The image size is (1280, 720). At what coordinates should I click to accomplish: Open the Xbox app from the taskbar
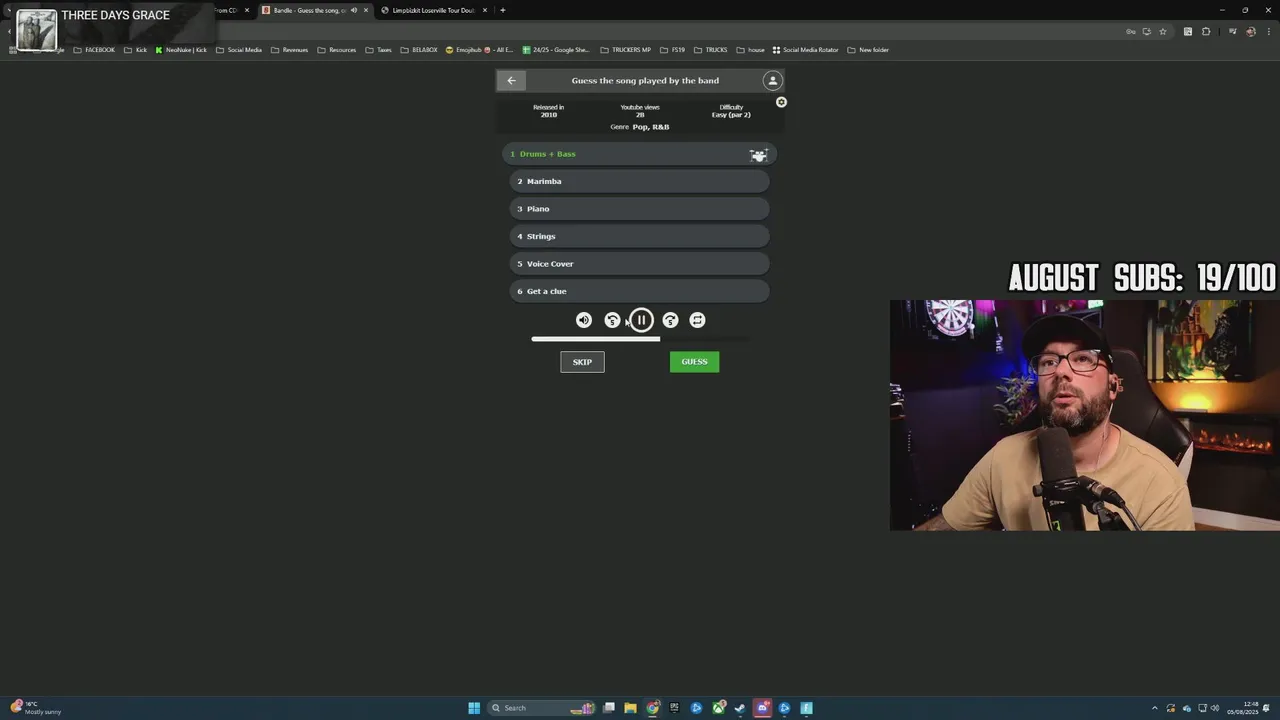coord(718,708)
